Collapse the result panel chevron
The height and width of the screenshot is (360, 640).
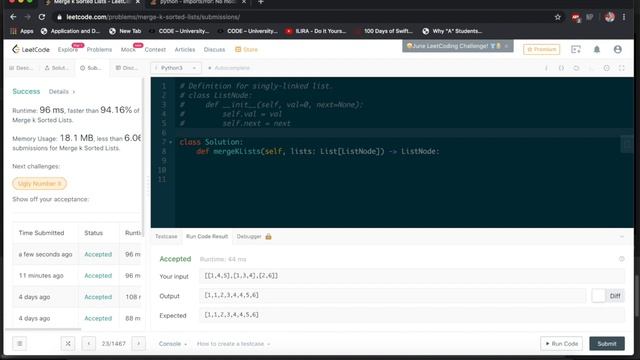coord(622,236)
